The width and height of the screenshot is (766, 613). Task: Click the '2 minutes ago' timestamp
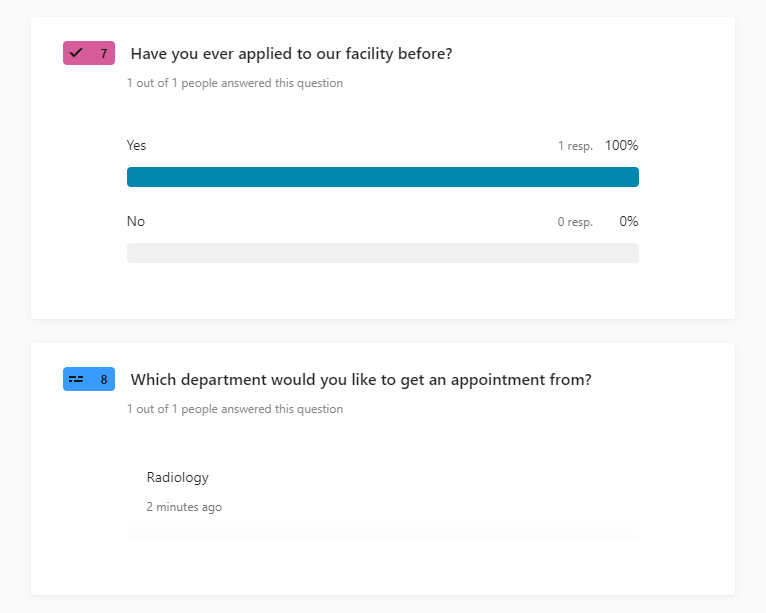pos(184,507)
